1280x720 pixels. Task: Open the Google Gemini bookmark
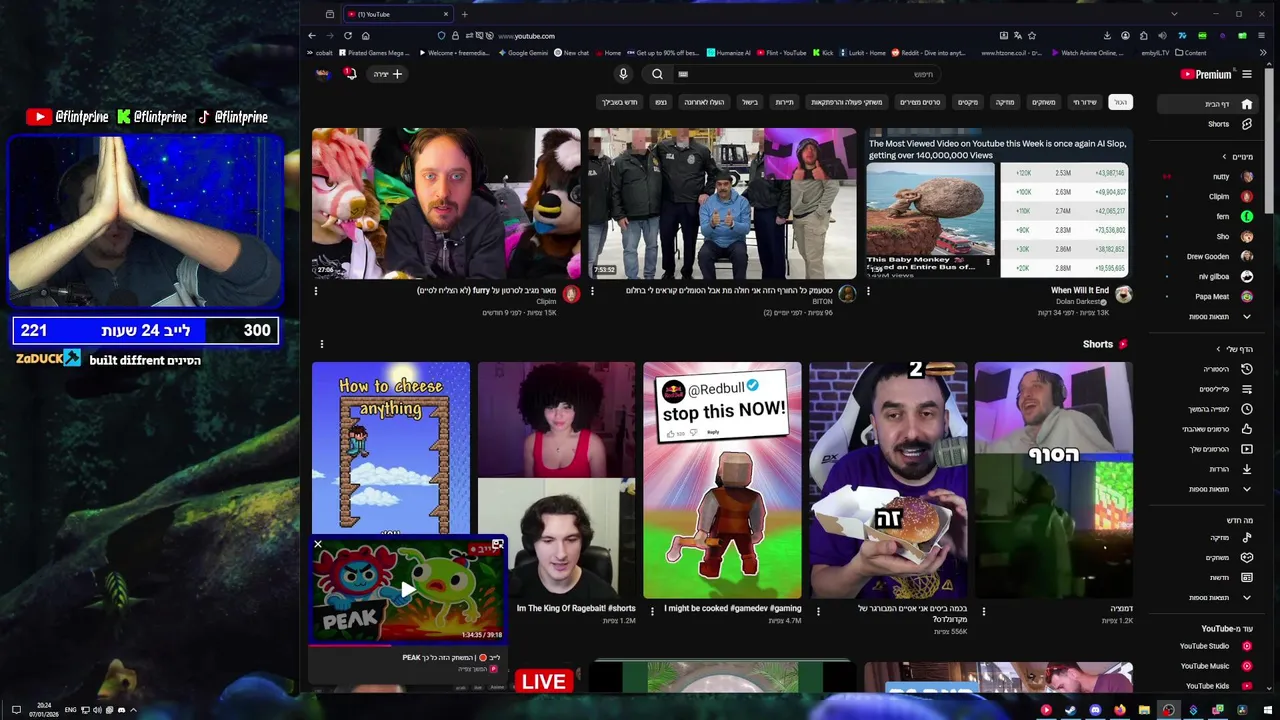[x=523, y=53]
